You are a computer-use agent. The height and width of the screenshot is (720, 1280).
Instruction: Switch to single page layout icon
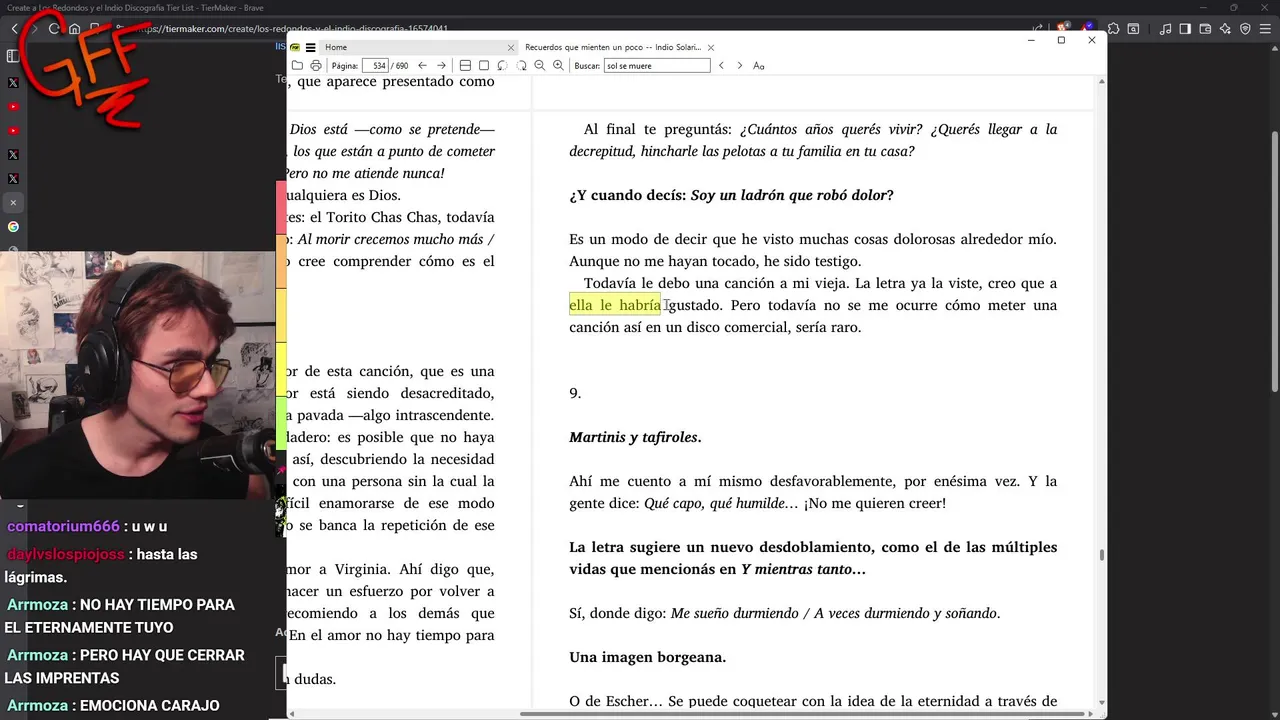coord(484,65)
